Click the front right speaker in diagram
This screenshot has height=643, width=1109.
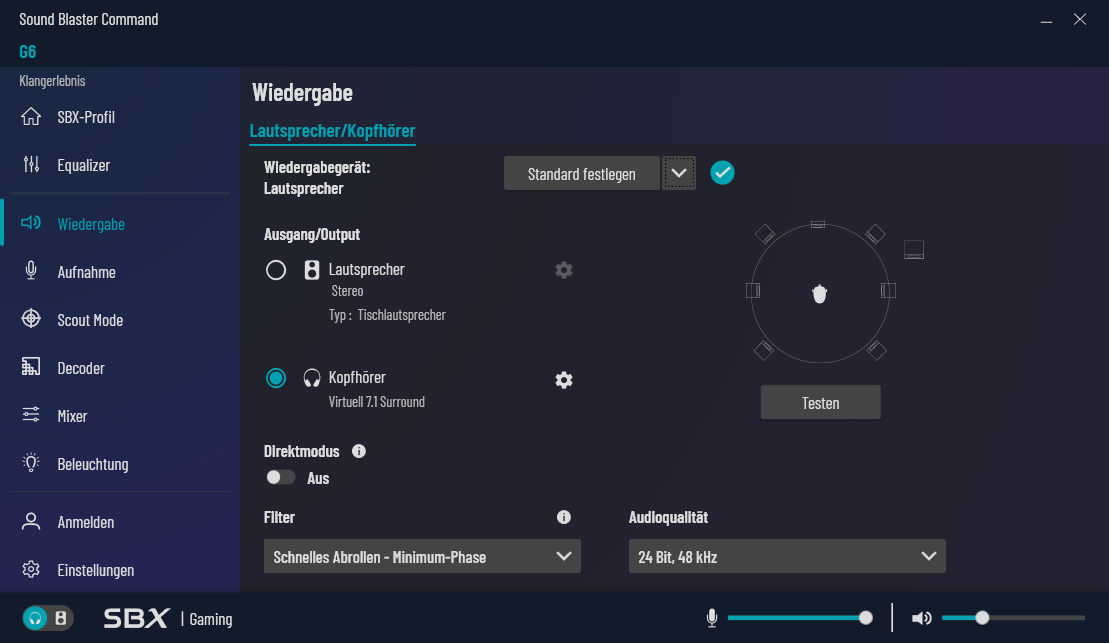(876, 233)
